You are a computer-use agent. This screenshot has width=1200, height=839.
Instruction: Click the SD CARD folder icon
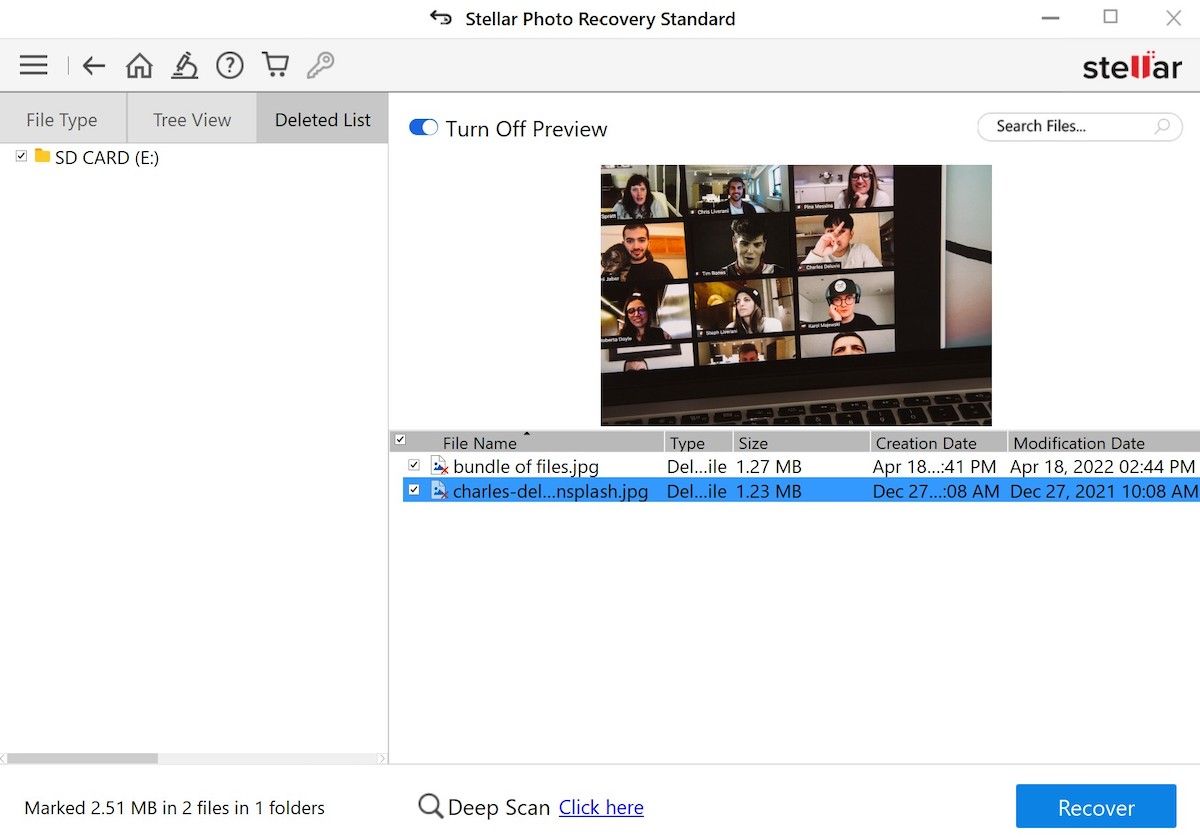42,156
